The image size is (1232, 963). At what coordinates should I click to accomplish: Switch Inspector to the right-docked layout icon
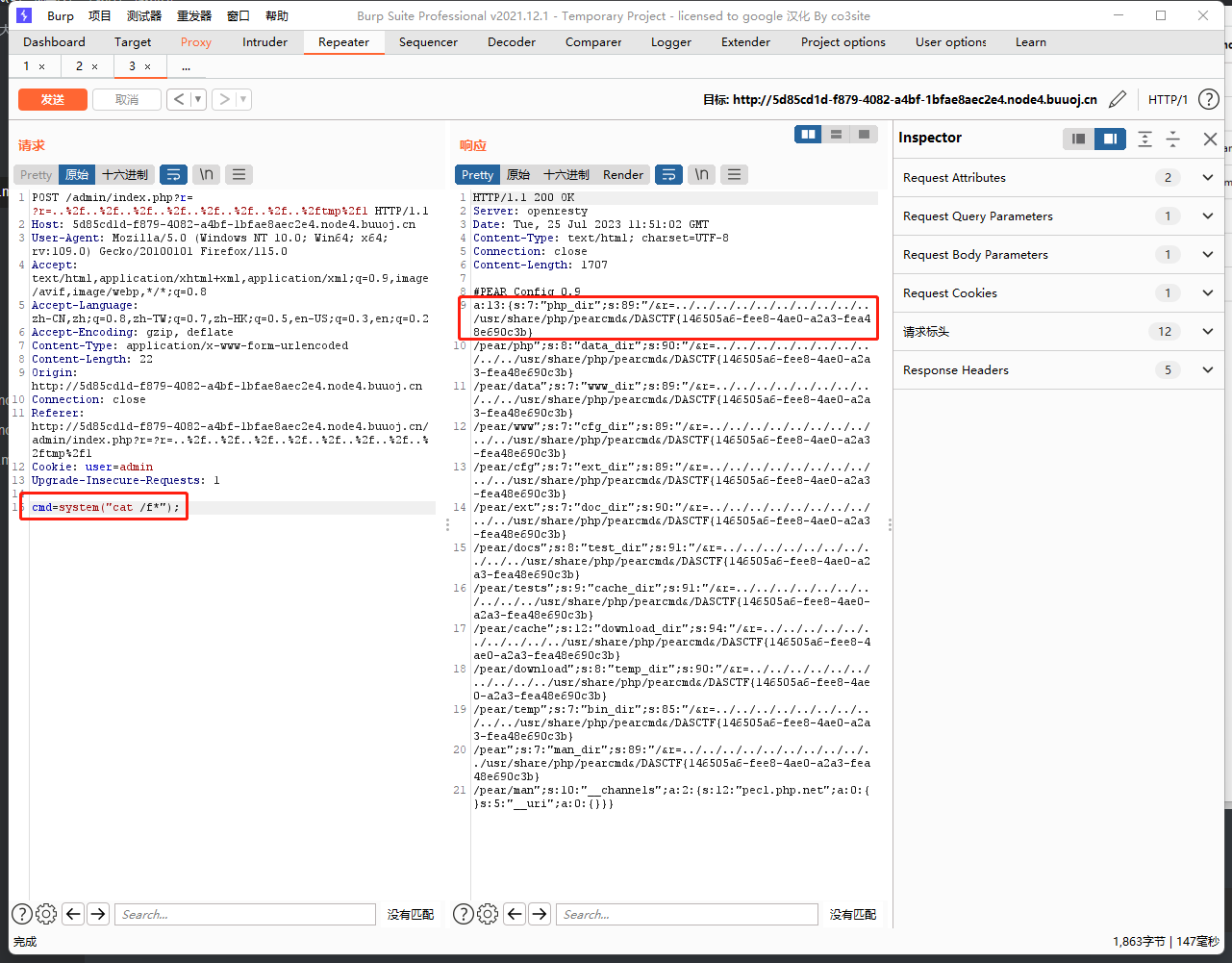pyautogui.click(x=1110, y=139)
